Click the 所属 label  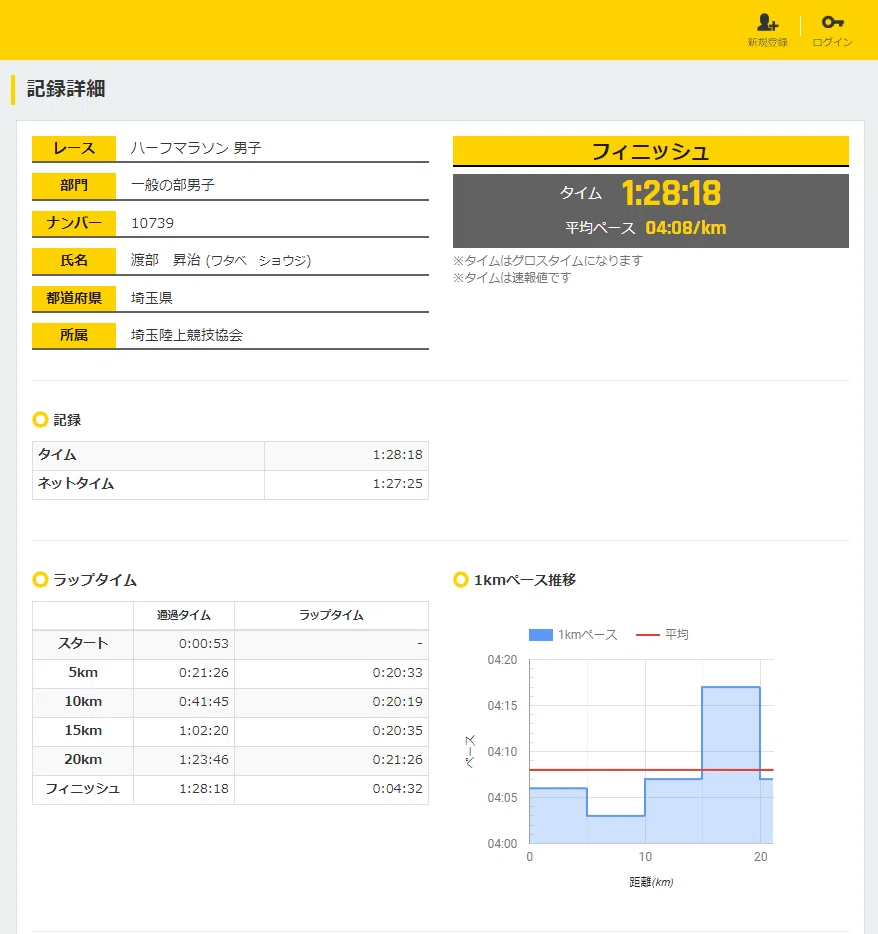74,335
